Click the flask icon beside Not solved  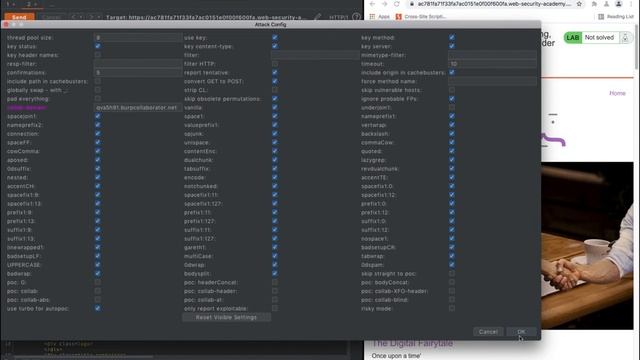click(x=625, y=38)
